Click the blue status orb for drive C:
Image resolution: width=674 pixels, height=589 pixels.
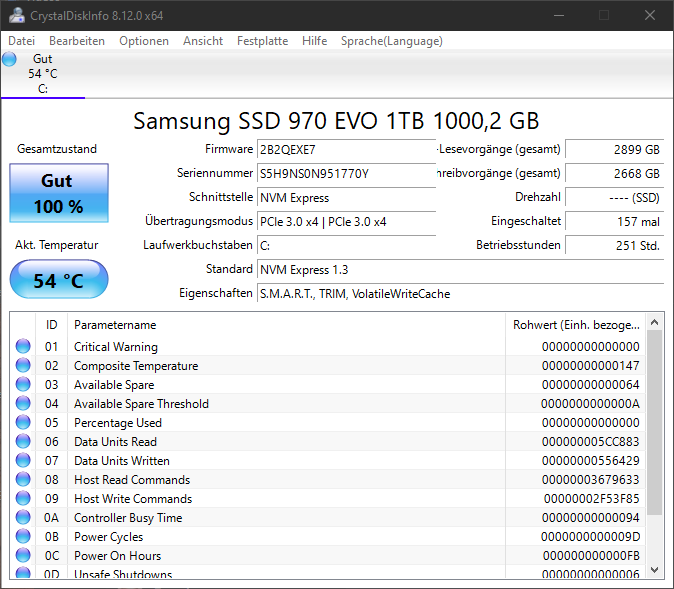pos(9,59)
